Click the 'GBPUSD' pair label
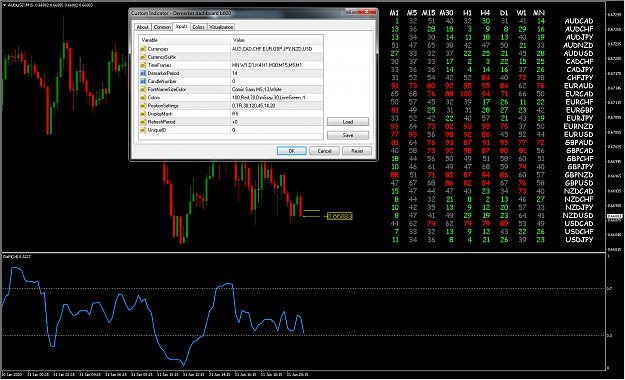Screen dimensions: 625x380 pyautogui.click(x=579, y=183)
